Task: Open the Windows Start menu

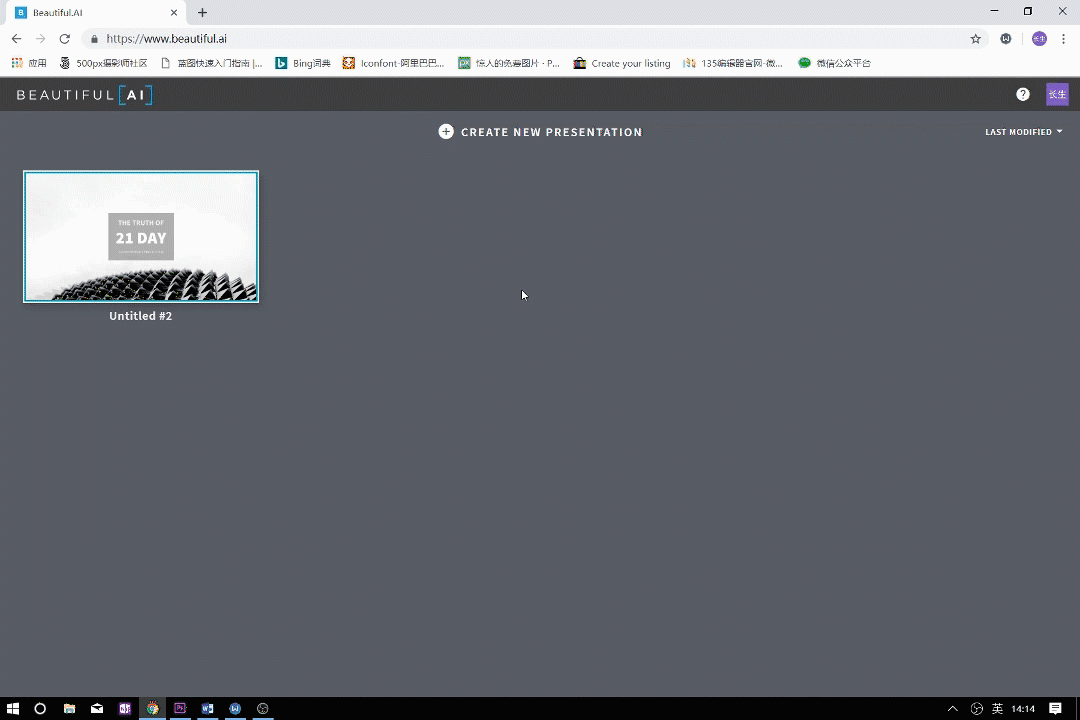Action: click(12, 708)
